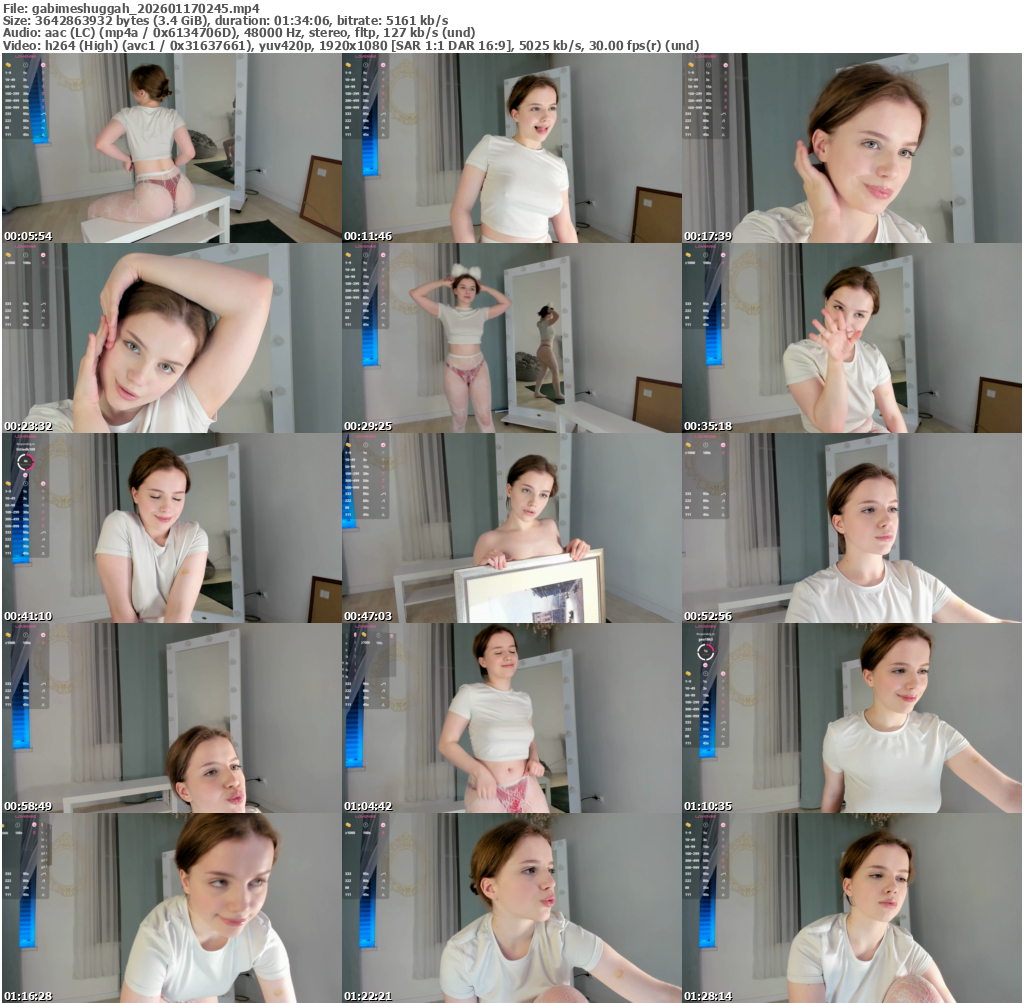Open the thumbnail marked 00:41:10
Image resolution: width=1024 pixels, height=1003 pixels.
(171, 528)
